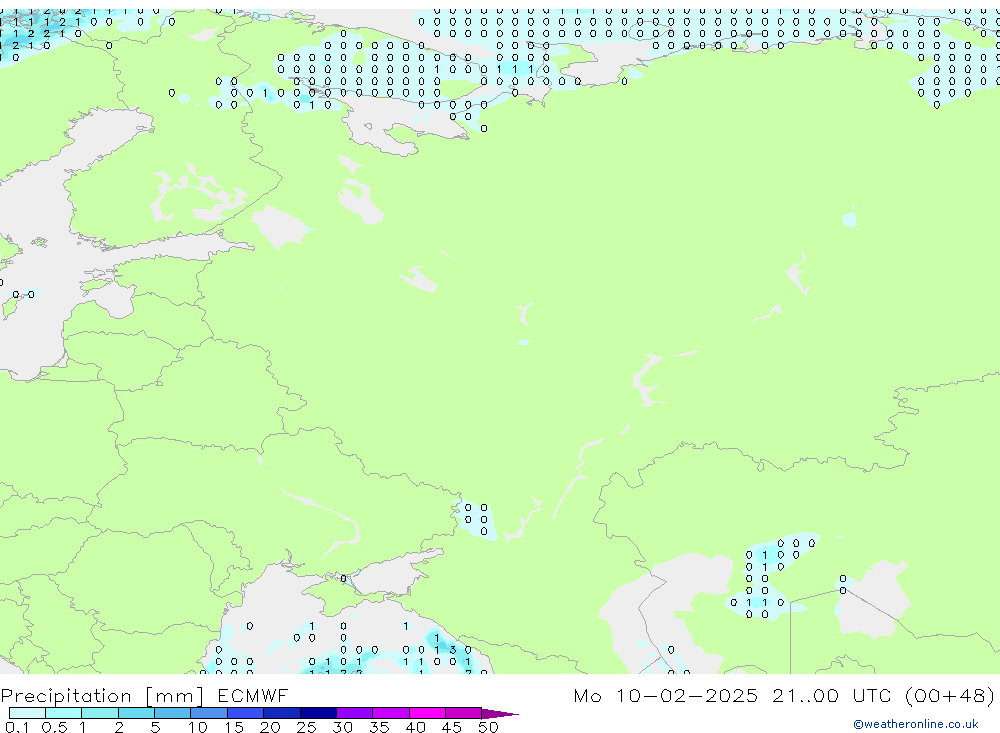Image resolution: width=1000 pixels, height=733 pixels.
Task: Click the legend value "50"
Action: (488, 727)
